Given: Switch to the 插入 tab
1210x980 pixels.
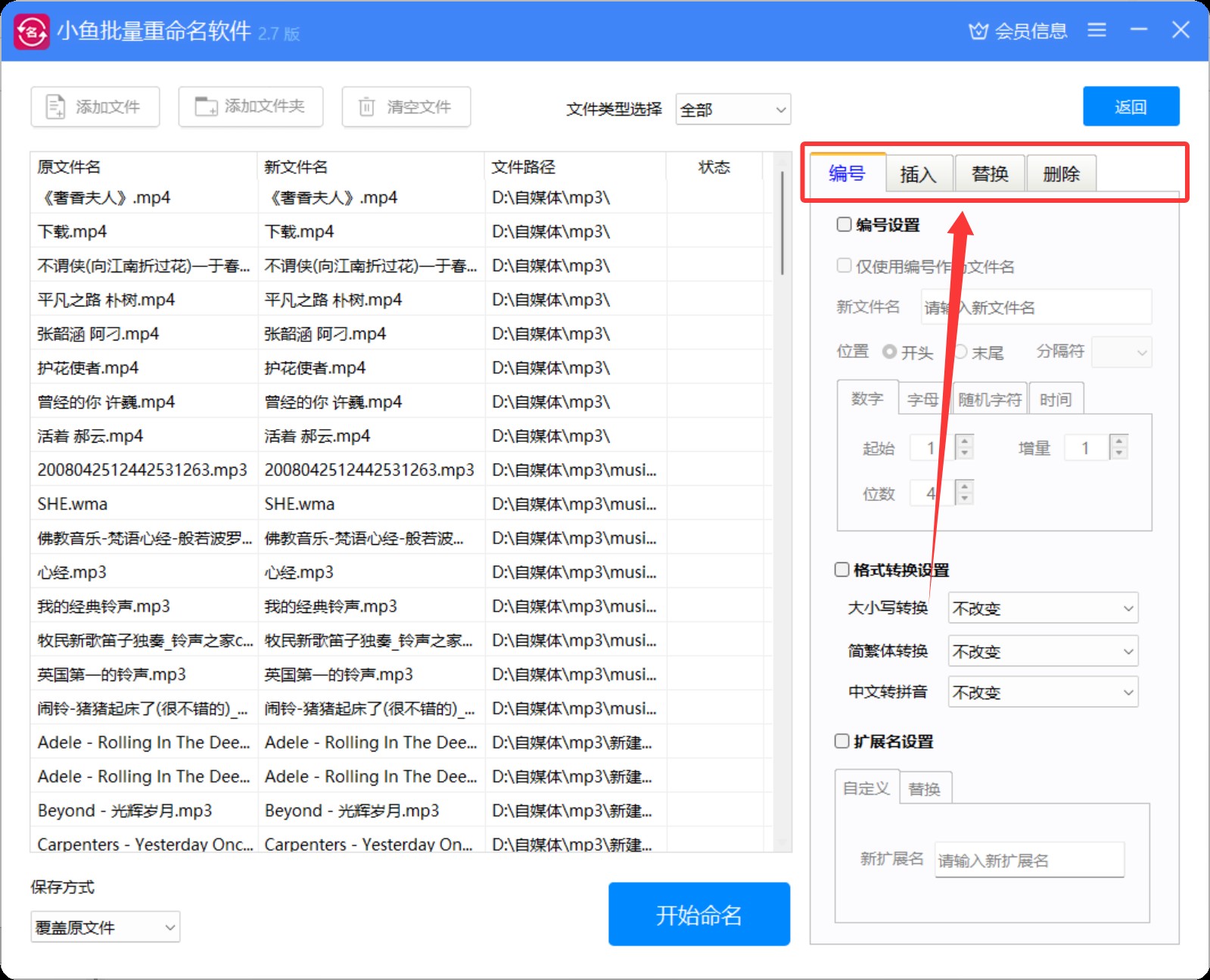Looking at the screenshot, I should (x=918, y=175).
